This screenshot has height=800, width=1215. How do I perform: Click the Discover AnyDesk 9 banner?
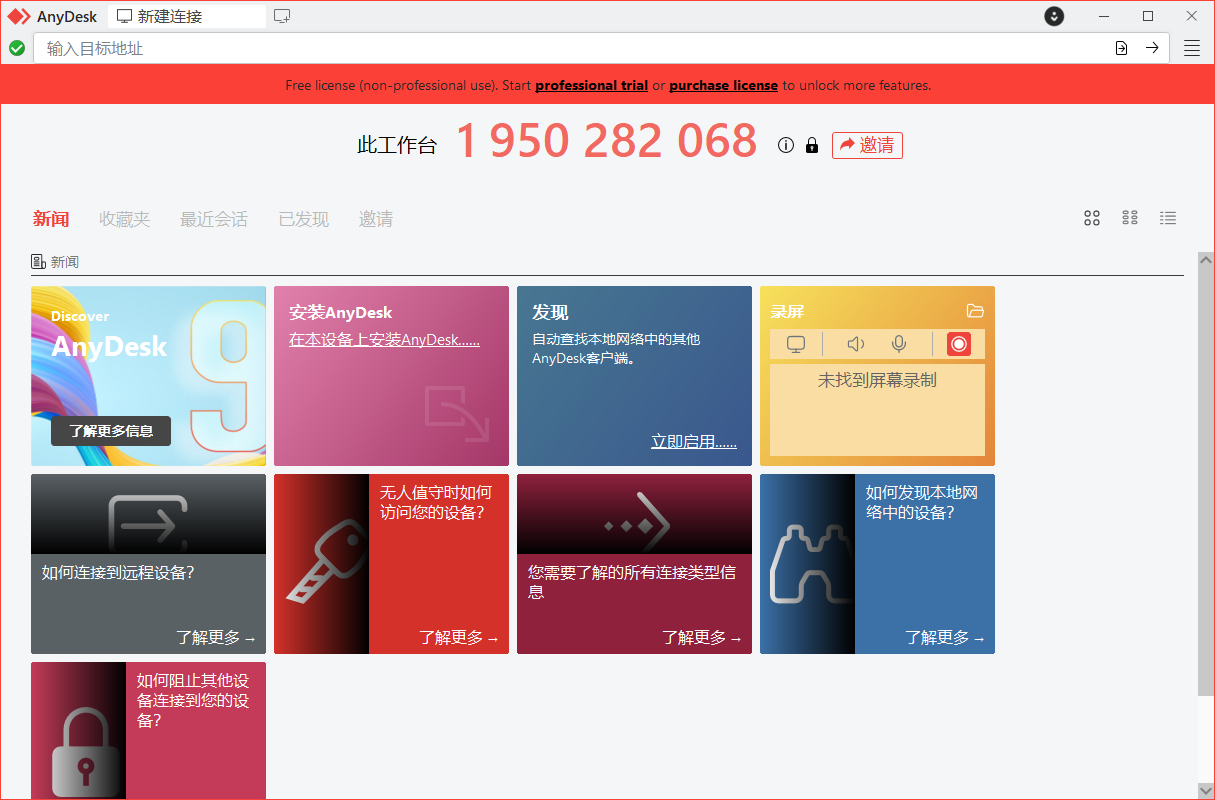pyautogui.click(x=148, y=376)
